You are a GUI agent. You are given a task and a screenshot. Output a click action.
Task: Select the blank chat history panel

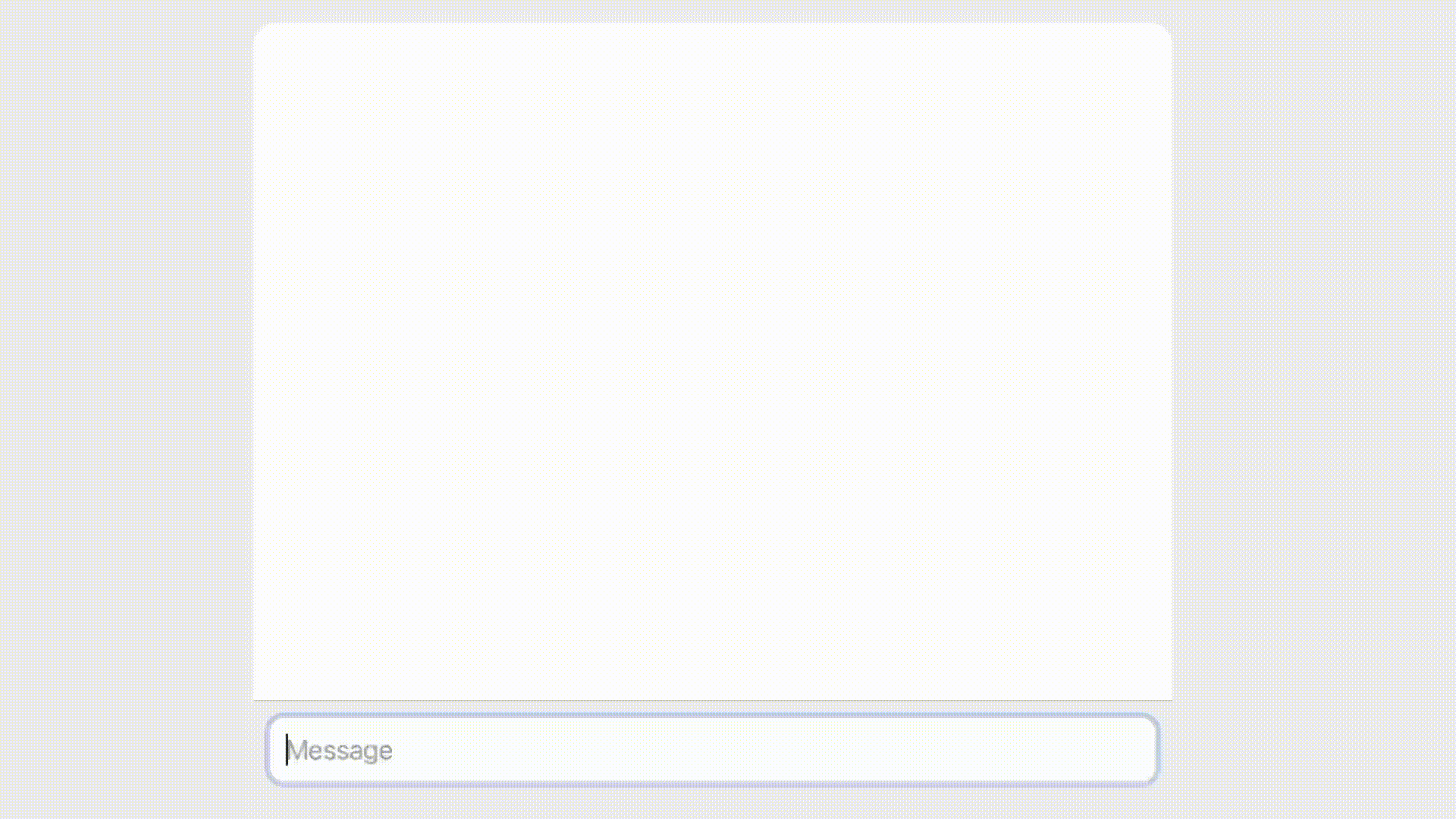(x=712, y=361)
